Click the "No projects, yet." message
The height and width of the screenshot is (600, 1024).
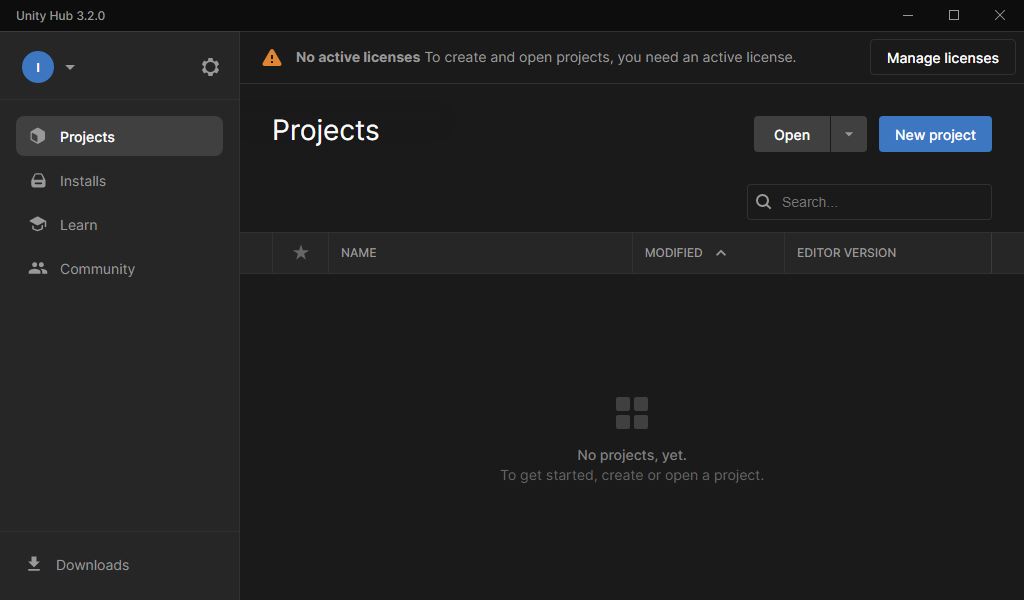click(632, 454)
